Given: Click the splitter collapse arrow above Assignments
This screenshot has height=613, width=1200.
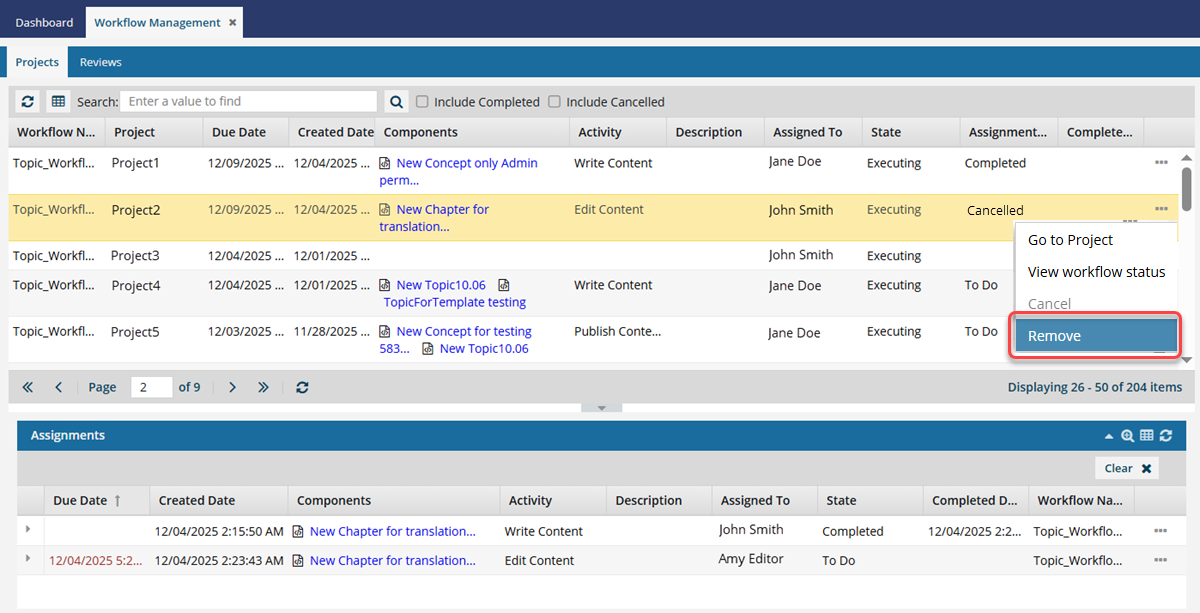Looking at the screenshot, I should 601,407.
